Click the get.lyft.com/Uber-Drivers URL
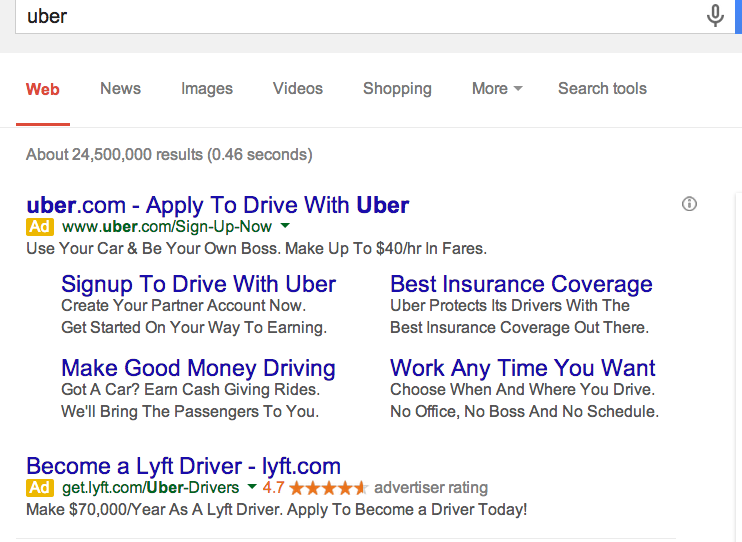Screen dimensions: 742x542 150,488
